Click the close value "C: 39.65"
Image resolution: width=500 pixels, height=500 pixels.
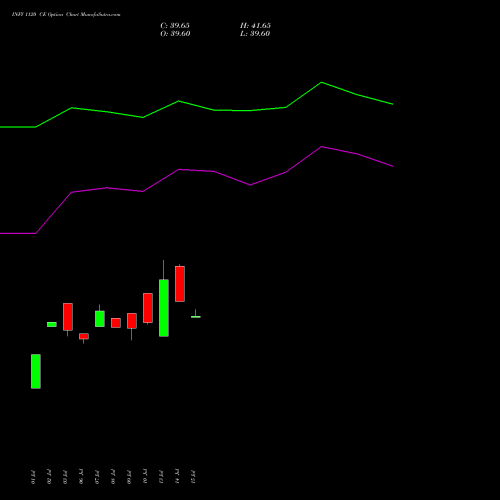pyautogui.click(x=175, y=26)
